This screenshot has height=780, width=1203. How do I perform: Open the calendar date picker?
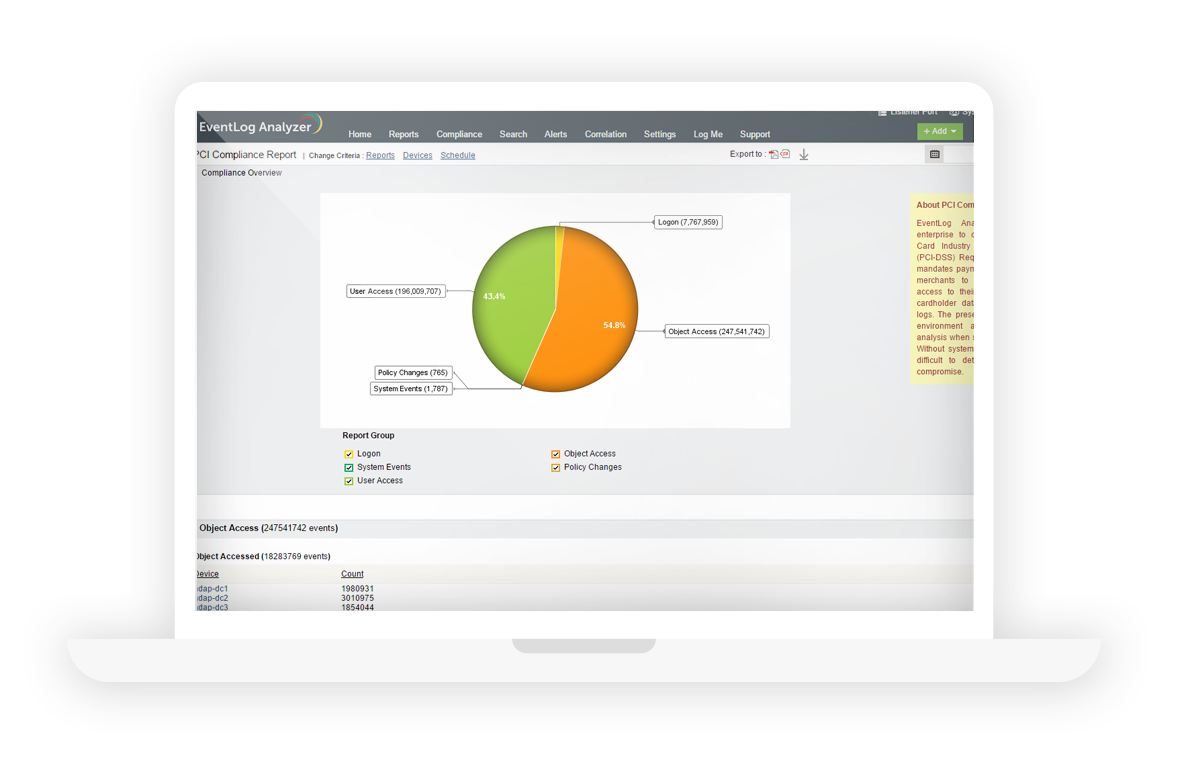pos(934,155)
